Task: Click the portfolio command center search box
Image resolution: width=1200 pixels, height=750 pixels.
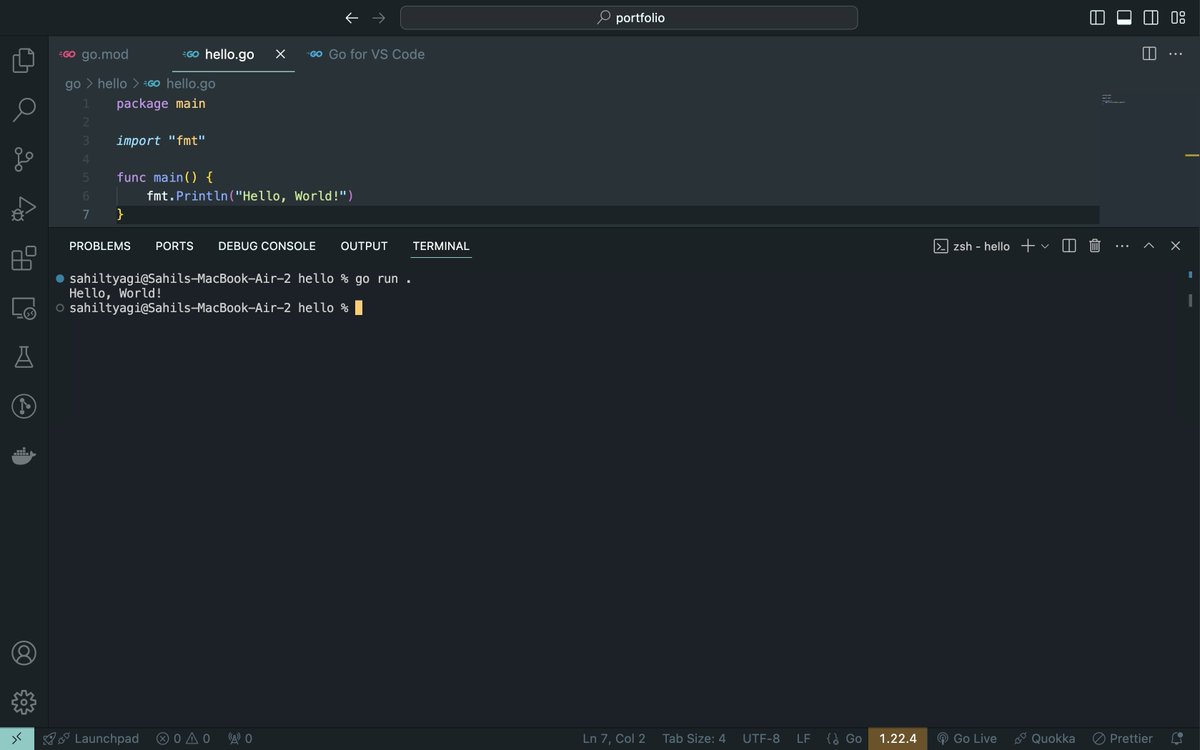Action: 629,18
